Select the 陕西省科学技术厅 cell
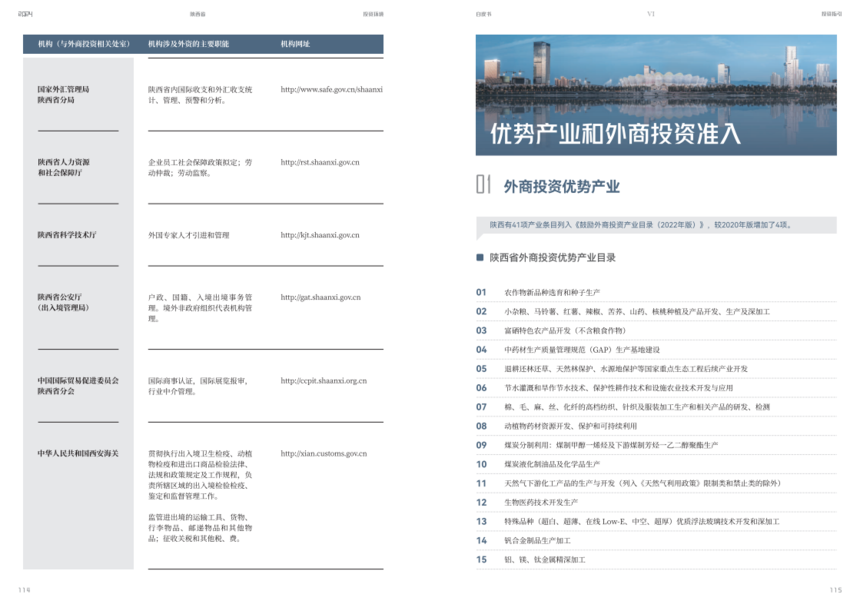 pyautogui.click(x=66, y=235)
